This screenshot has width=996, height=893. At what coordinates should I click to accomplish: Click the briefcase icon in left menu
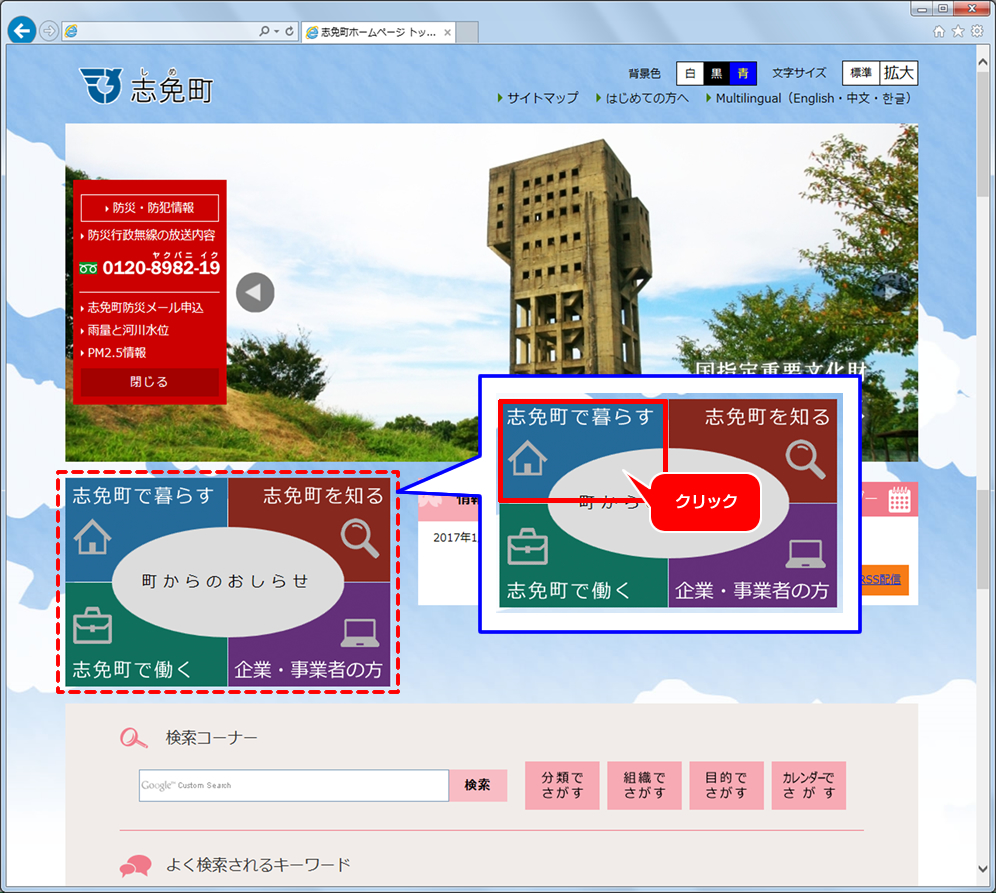(x=93, y=626)
